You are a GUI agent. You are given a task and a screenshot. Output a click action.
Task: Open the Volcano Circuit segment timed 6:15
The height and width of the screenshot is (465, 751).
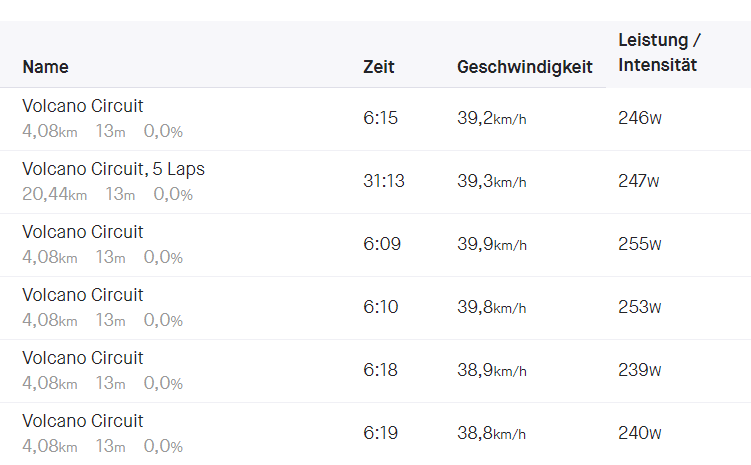tap(83, 106)
